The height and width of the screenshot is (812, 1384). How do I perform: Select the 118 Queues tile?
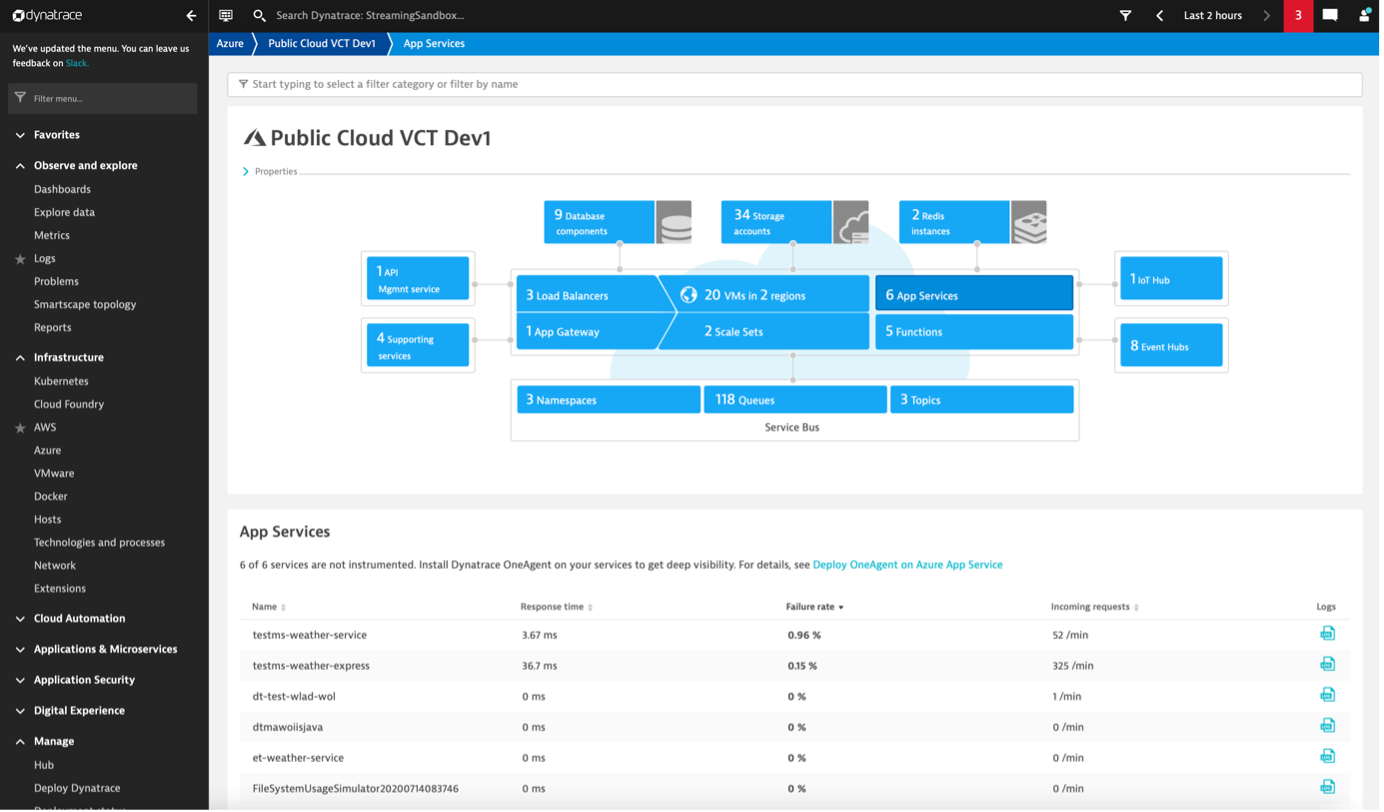click(796, 400)
